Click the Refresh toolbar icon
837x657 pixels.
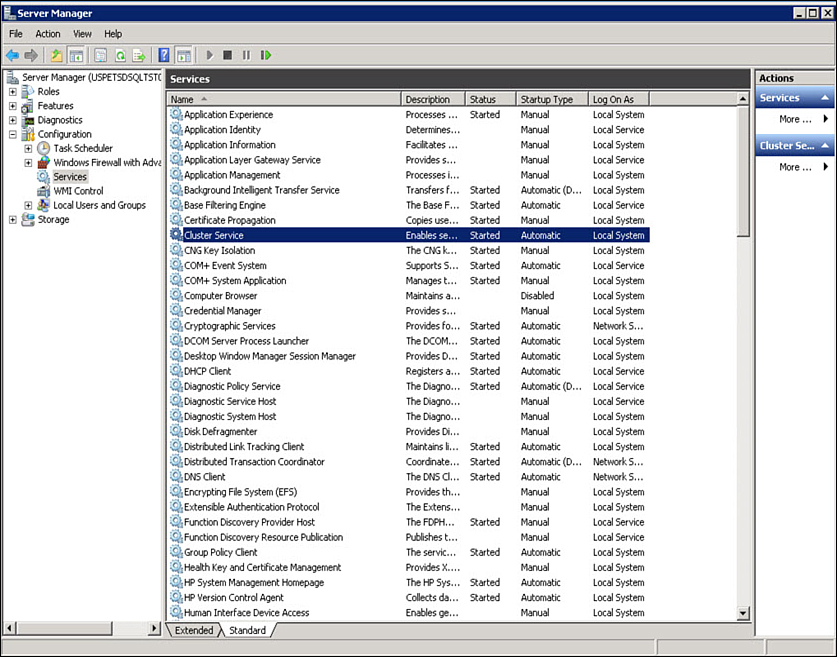click(120, 55)
